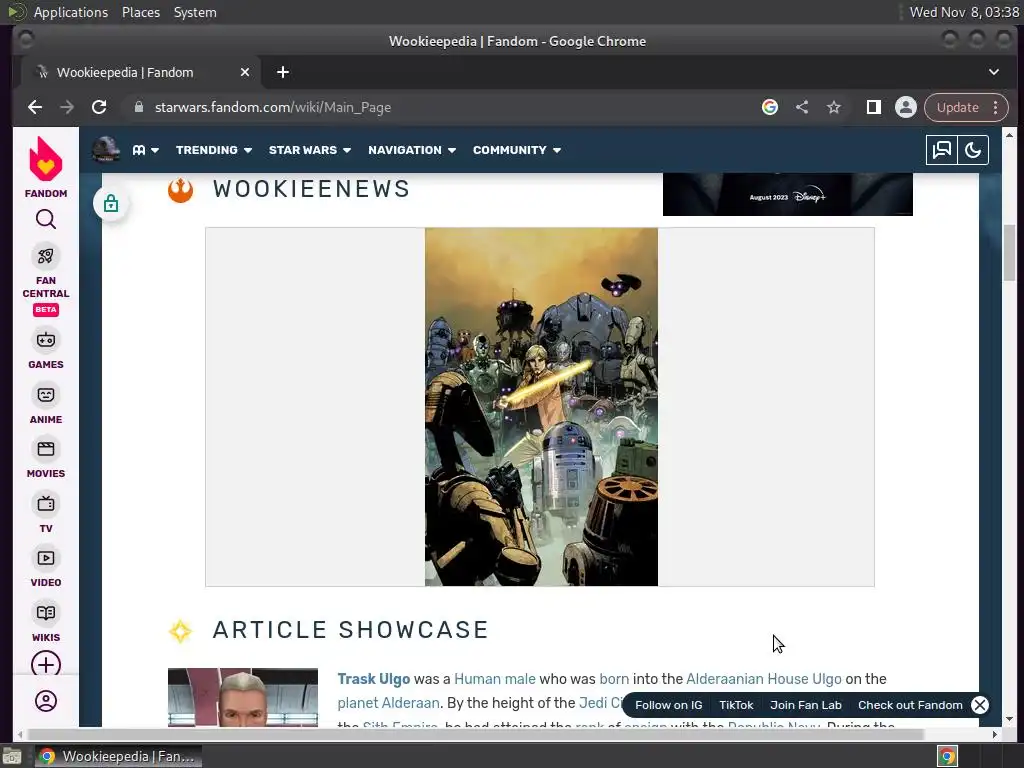Click the vertical scrollbar thumb
The height and width of the screenshot is (768, 1024).
(x=1009, y=252)
